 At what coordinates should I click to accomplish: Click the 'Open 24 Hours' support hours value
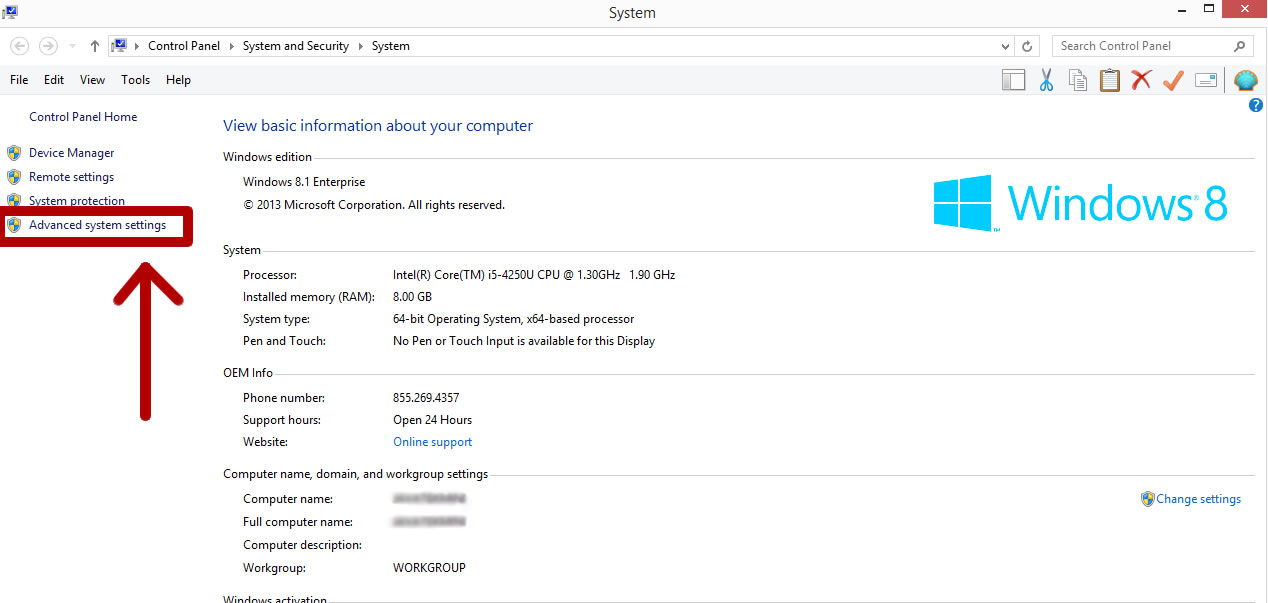[433, 420]
